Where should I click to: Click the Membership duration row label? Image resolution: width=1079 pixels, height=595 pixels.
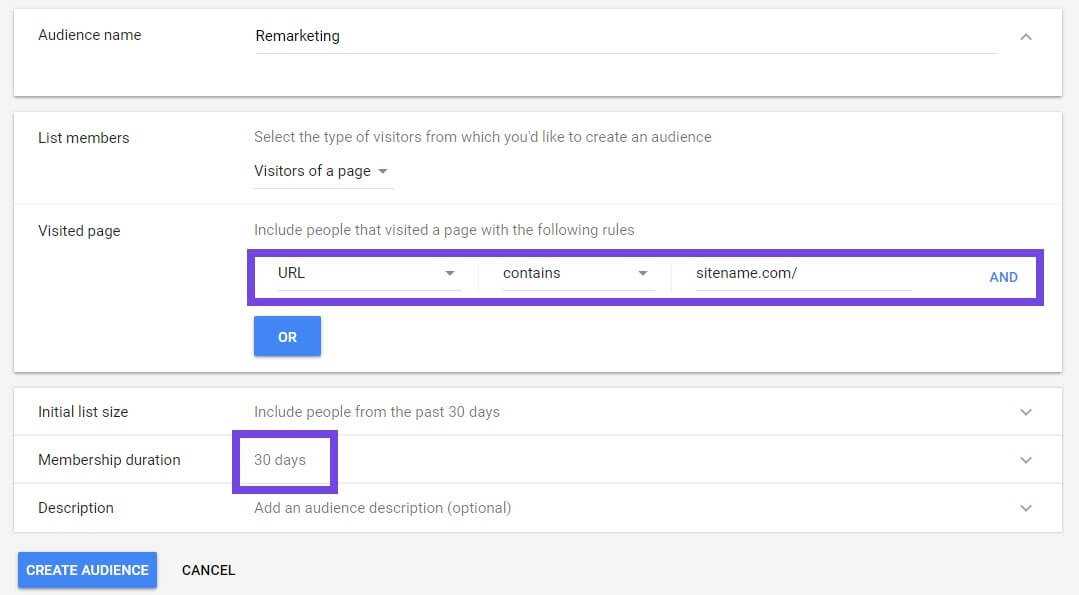(x=109, y=460)
